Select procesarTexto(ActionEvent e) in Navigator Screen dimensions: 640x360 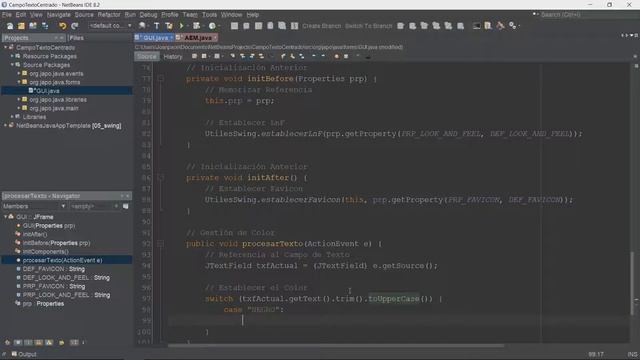click(x=62, y=260)
